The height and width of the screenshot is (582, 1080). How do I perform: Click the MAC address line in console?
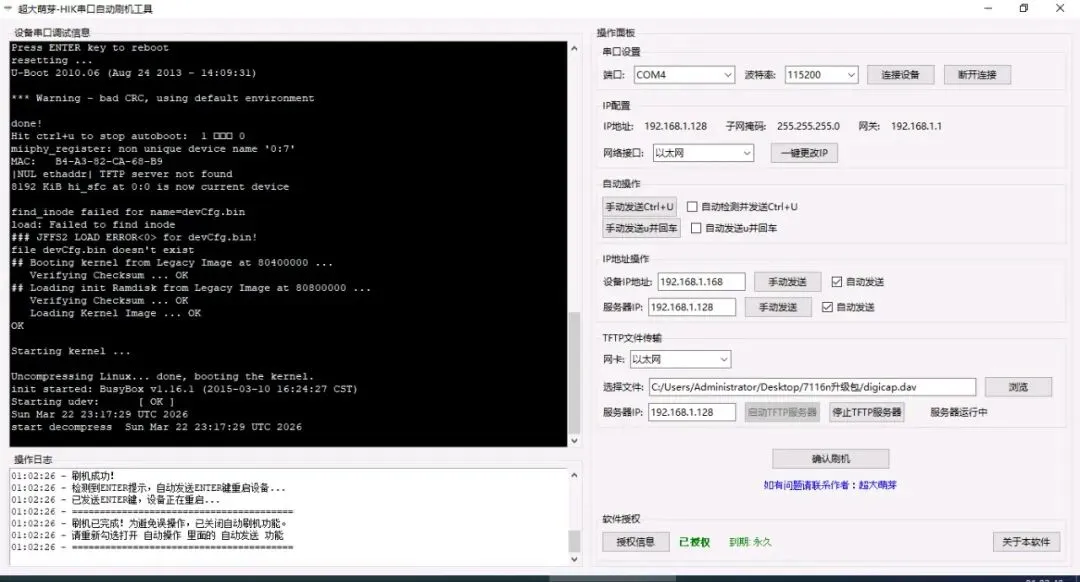(87, 161)
